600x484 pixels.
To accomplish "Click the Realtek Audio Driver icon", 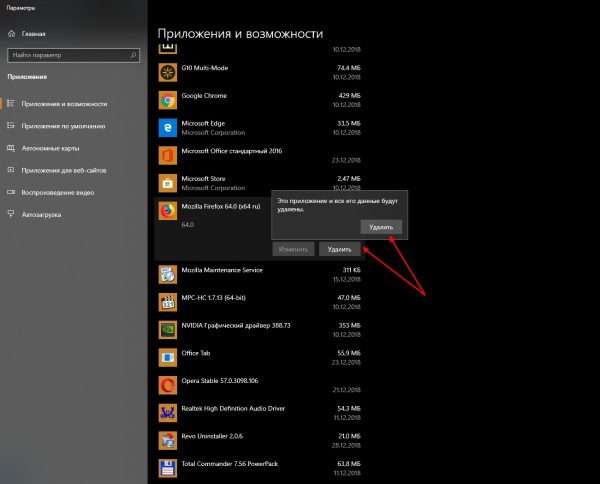I will pos(168,413).
